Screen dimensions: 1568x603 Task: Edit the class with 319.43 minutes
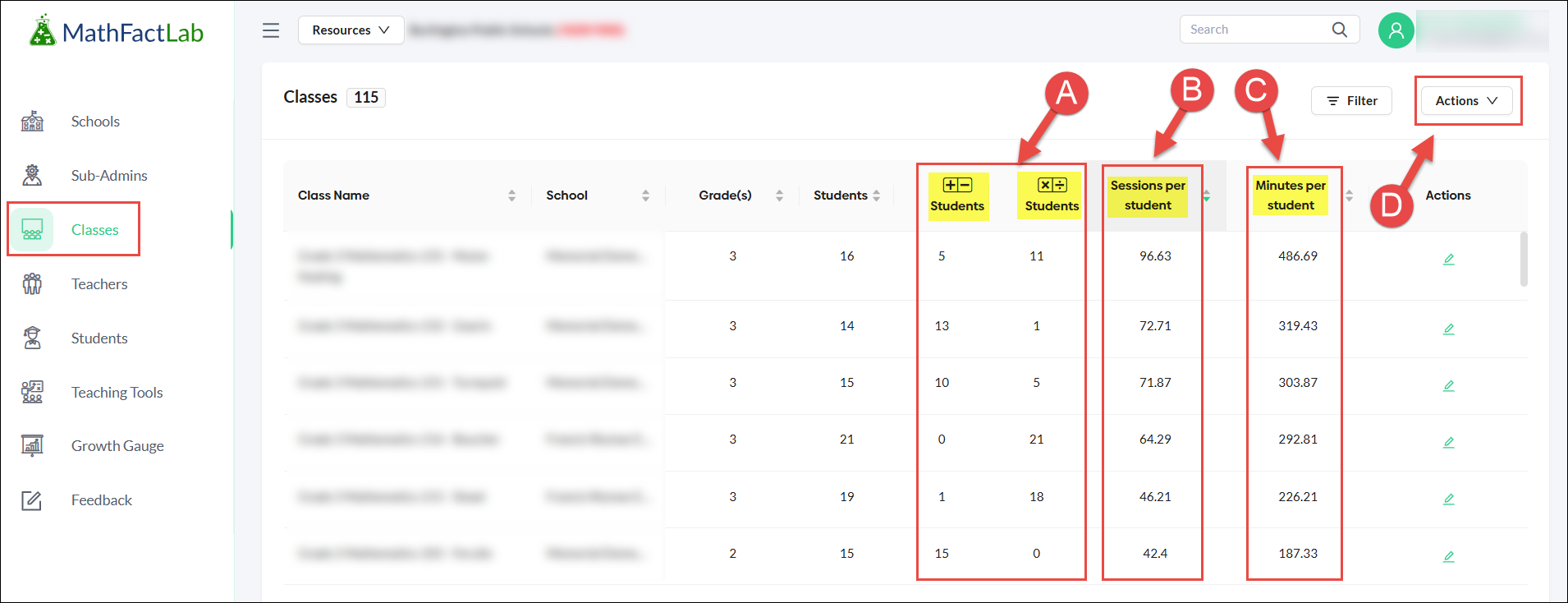point(1449,329)
